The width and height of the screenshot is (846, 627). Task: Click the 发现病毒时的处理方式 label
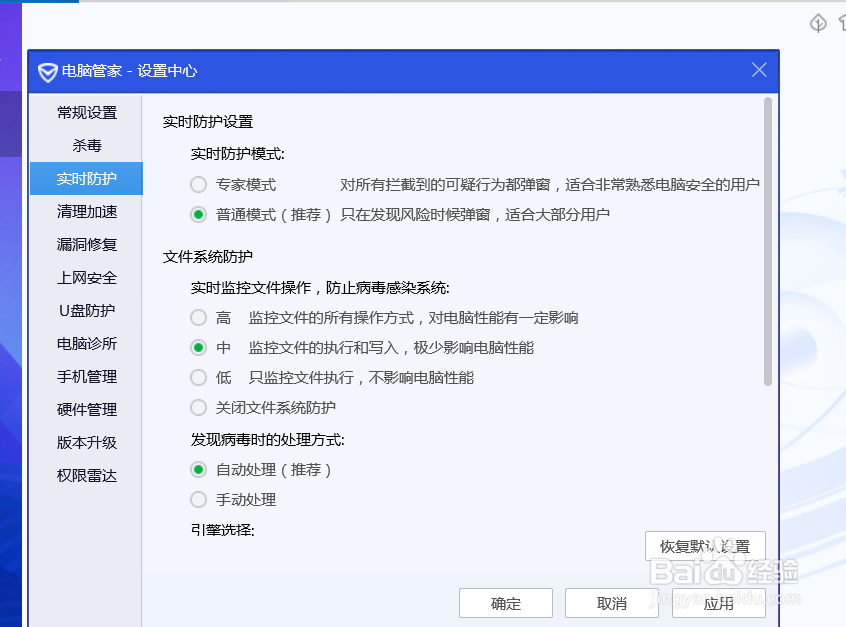point(268,440)
